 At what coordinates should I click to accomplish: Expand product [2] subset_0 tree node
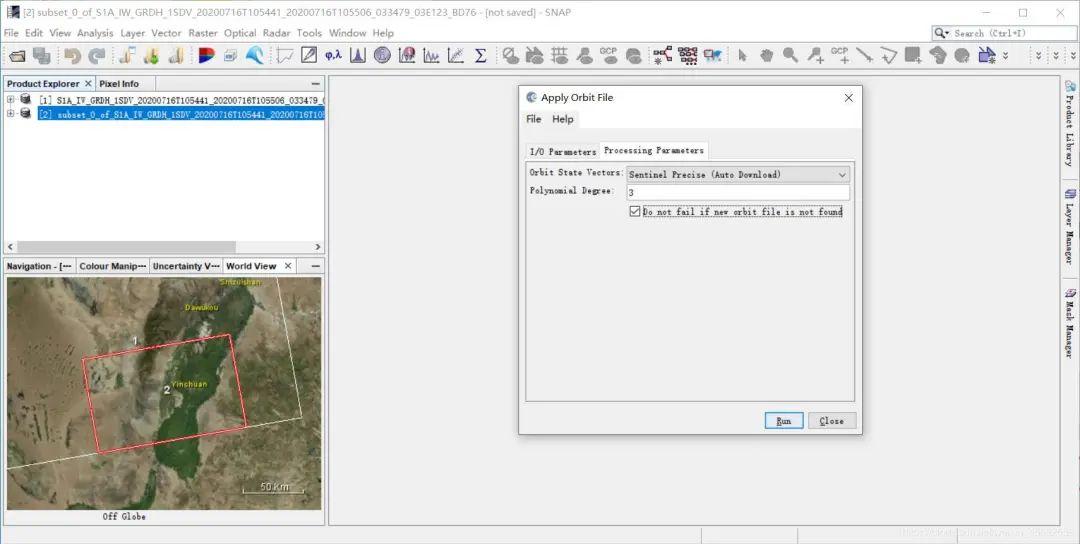pos(11,114)
